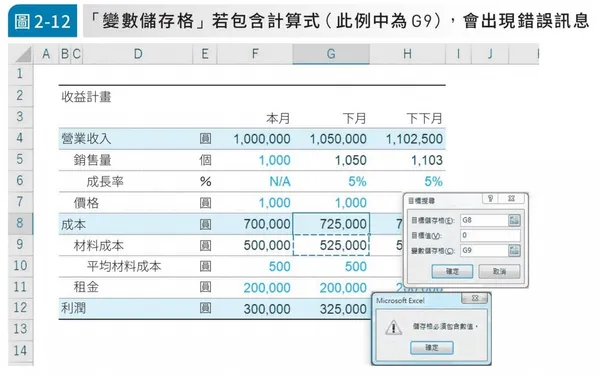Screen dimensions: 600x376
Task: Click the cell showing 500,000
Action: coord(267,245)
